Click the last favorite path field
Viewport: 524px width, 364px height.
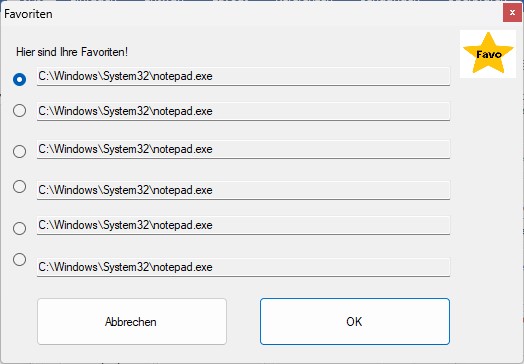(x=243, y=267)
